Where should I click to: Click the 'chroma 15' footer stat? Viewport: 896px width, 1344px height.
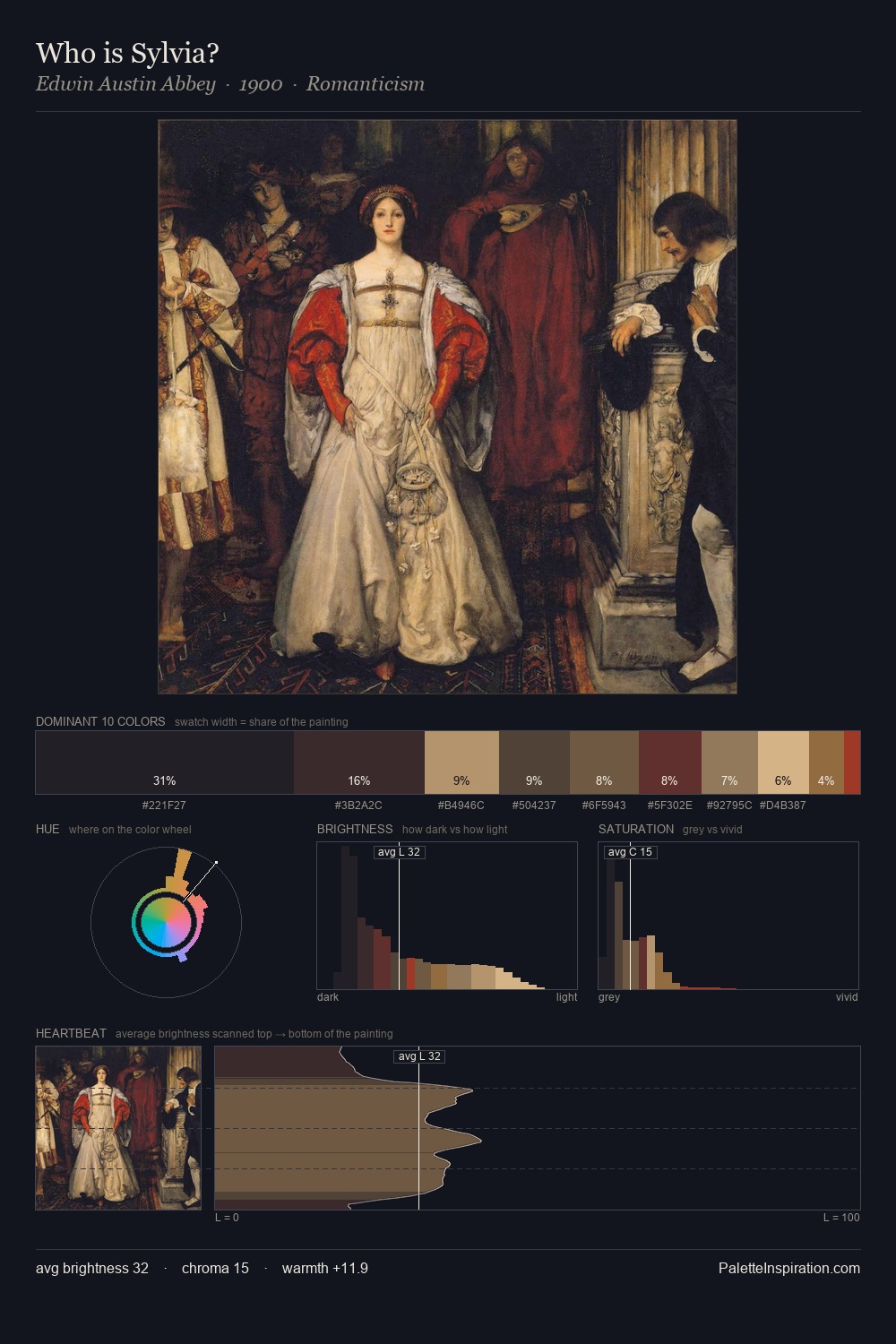click(x=215, y=1268)
